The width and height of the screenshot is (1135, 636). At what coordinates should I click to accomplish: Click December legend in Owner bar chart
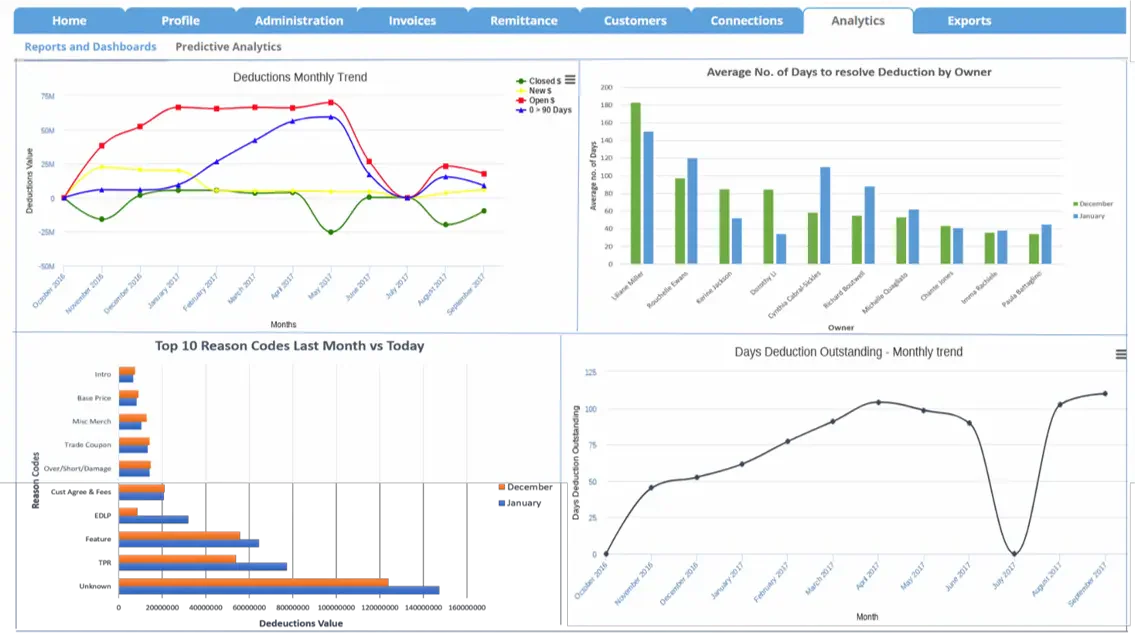1093,204
